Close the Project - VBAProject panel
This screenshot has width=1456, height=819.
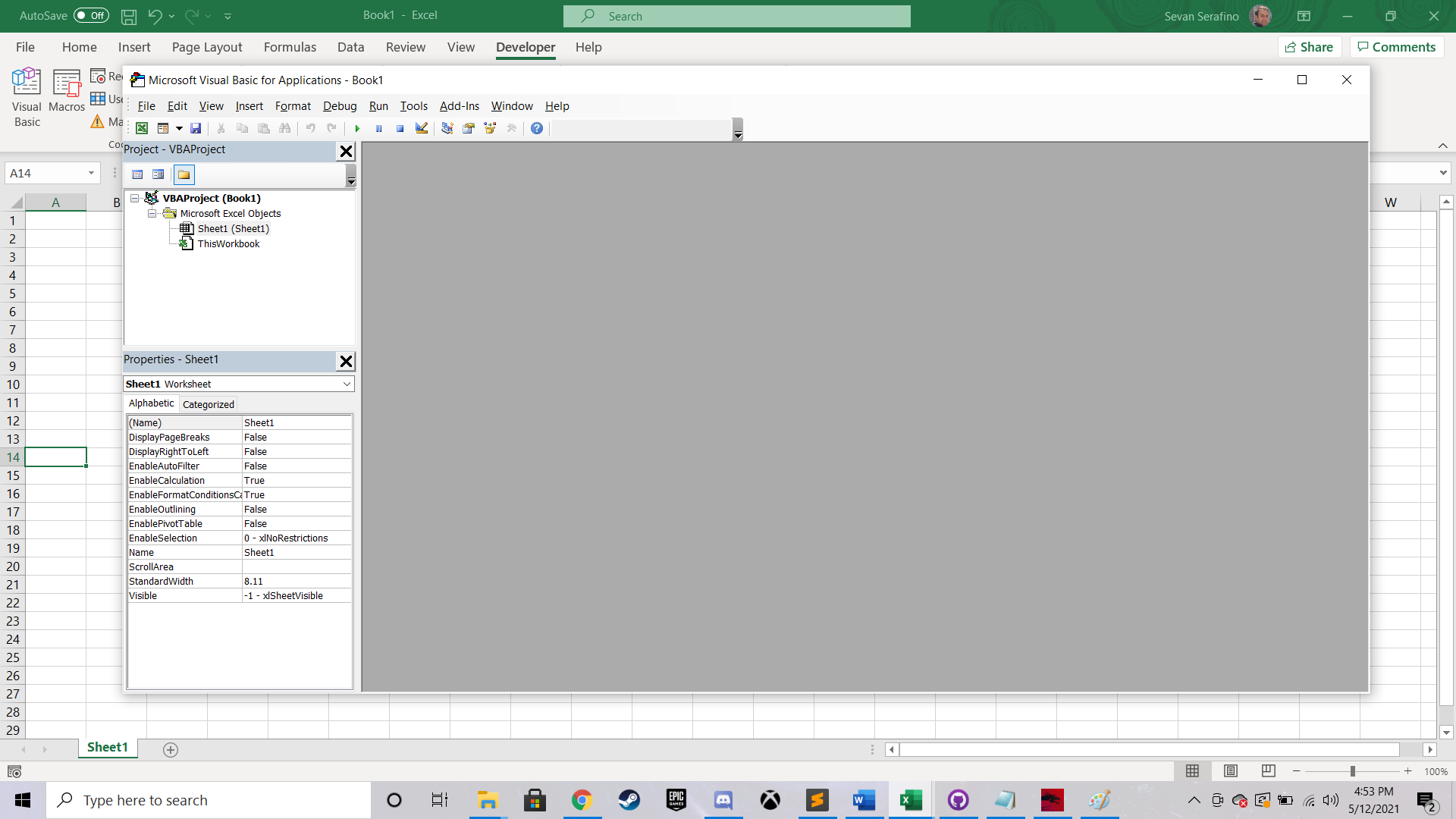tap(346, 151)
